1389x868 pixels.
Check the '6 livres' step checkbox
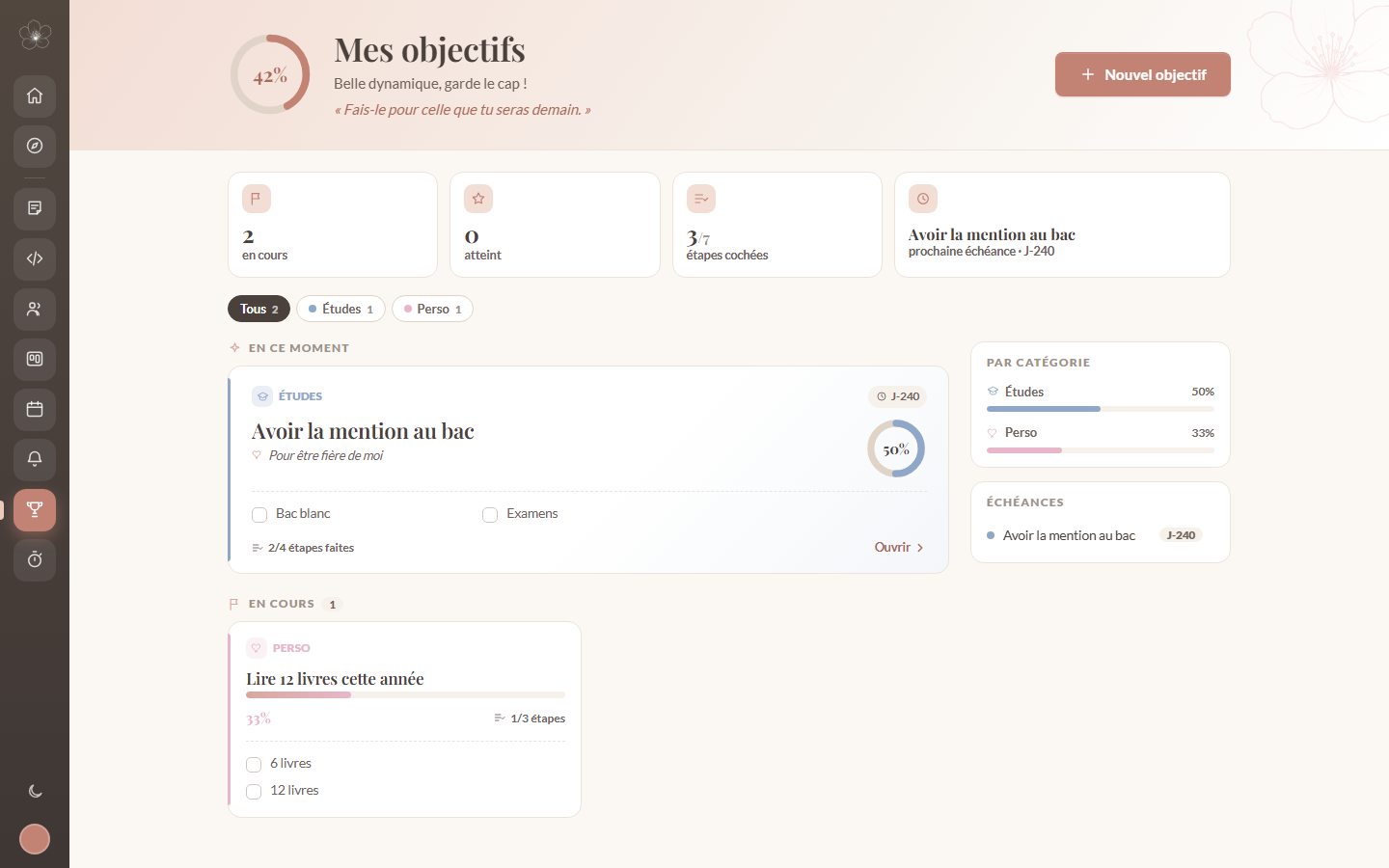[254, 765]
